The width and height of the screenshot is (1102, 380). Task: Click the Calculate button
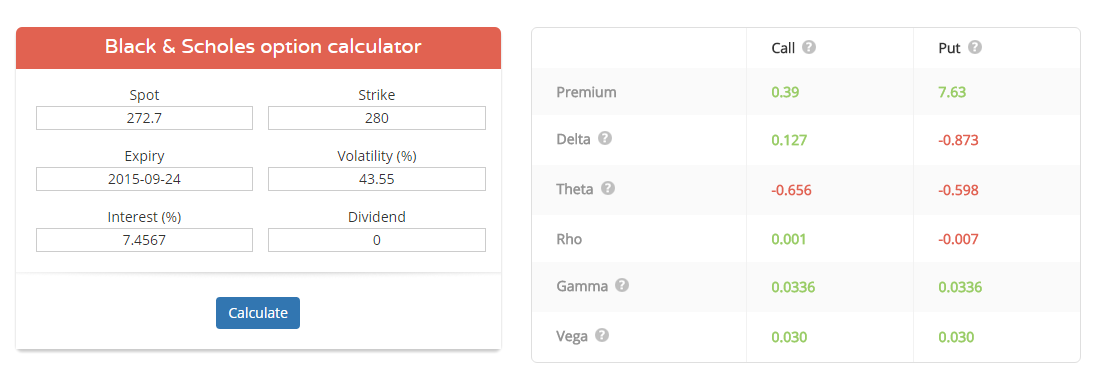tap(258, 313)
